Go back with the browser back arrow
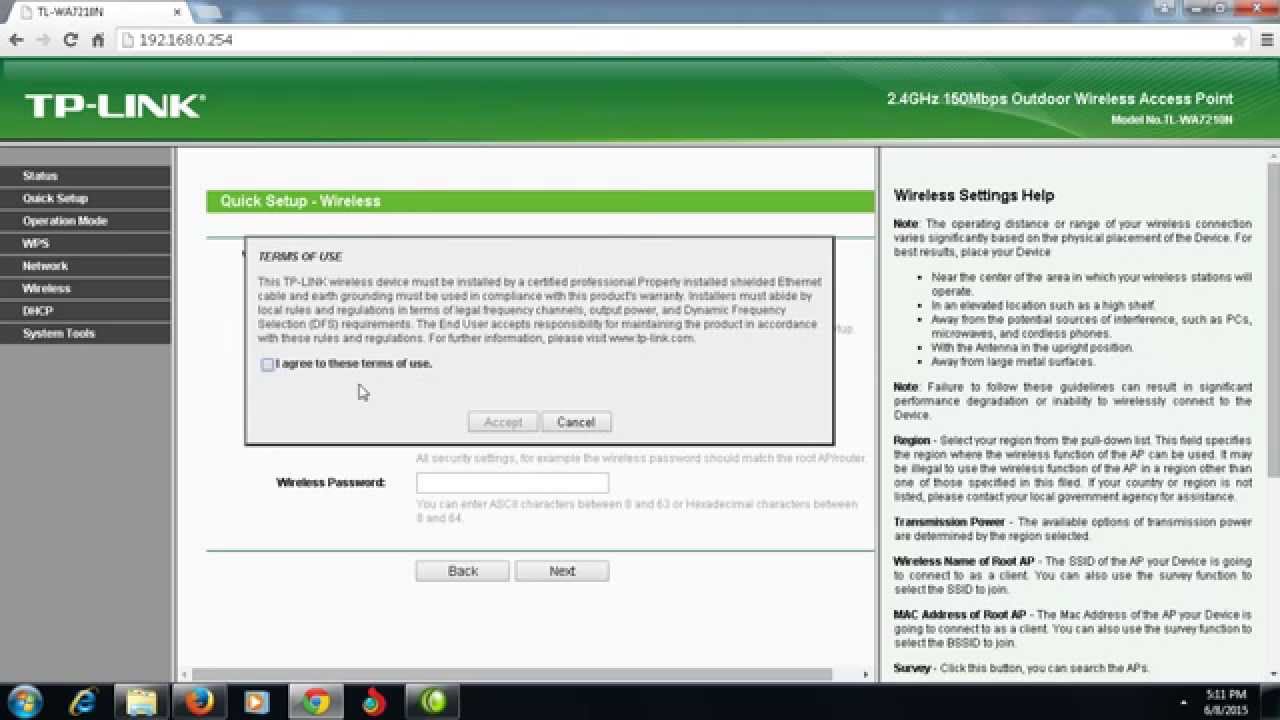 click(16, 40)
